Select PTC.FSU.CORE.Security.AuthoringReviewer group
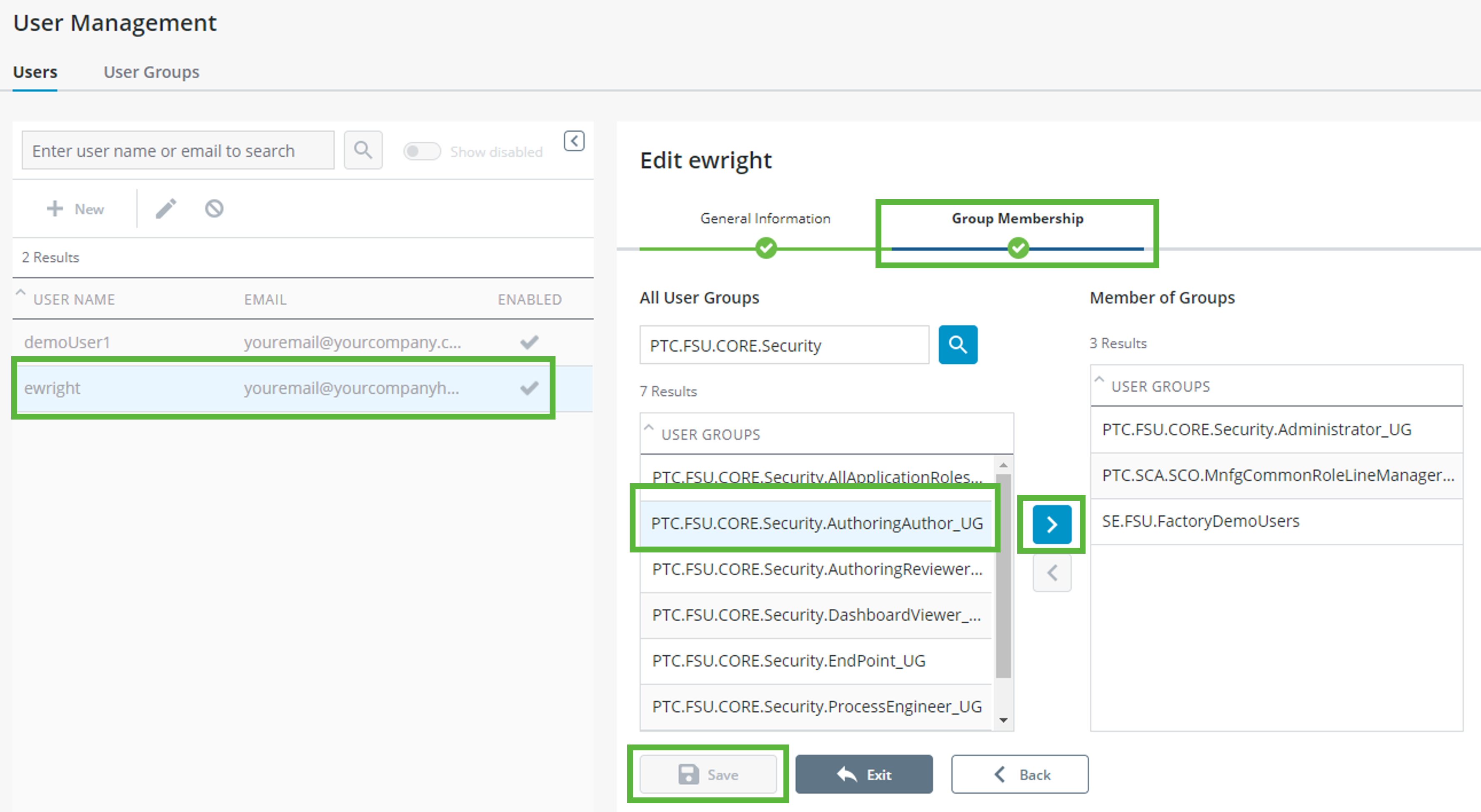 tap(816, 570)
